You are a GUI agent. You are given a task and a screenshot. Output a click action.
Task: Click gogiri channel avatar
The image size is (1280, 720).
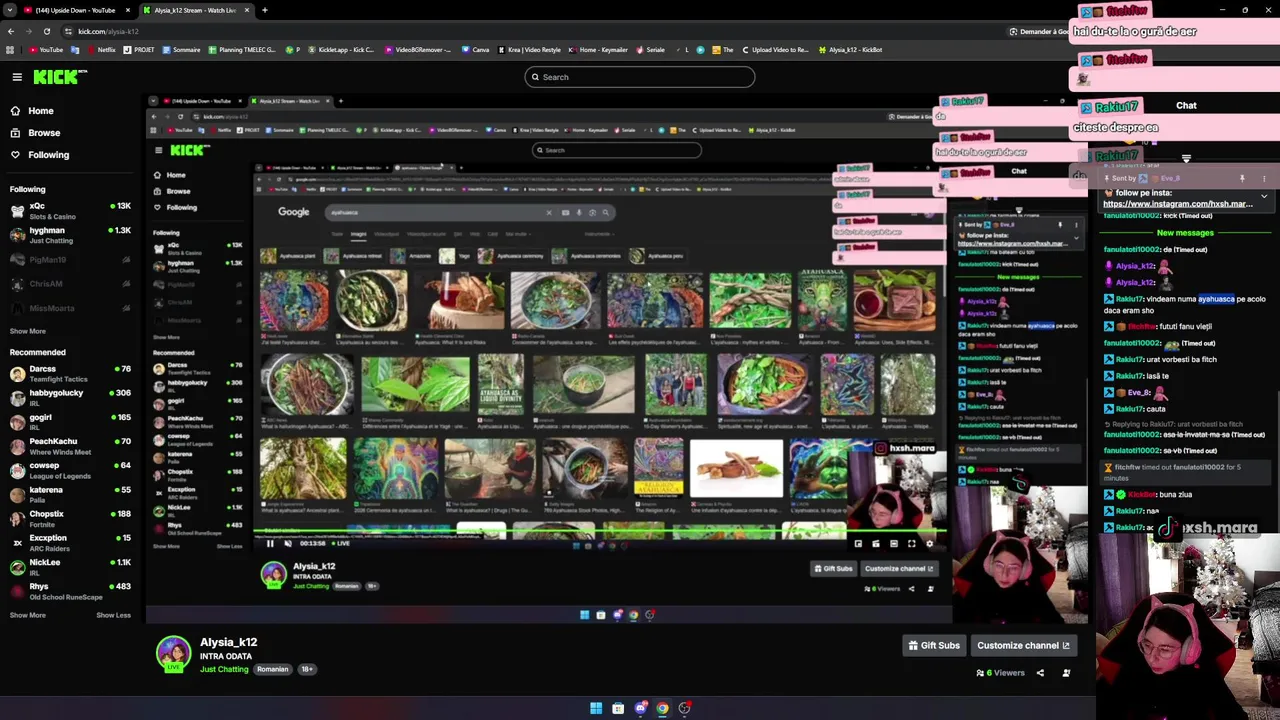click(17, 421)
